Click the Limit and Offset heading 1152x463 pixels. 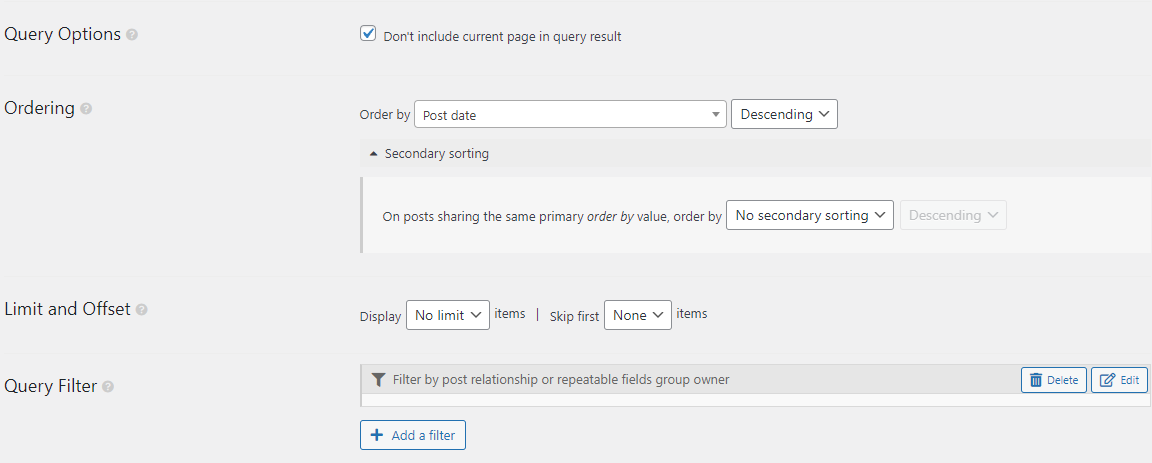click(x=68, y=309)
